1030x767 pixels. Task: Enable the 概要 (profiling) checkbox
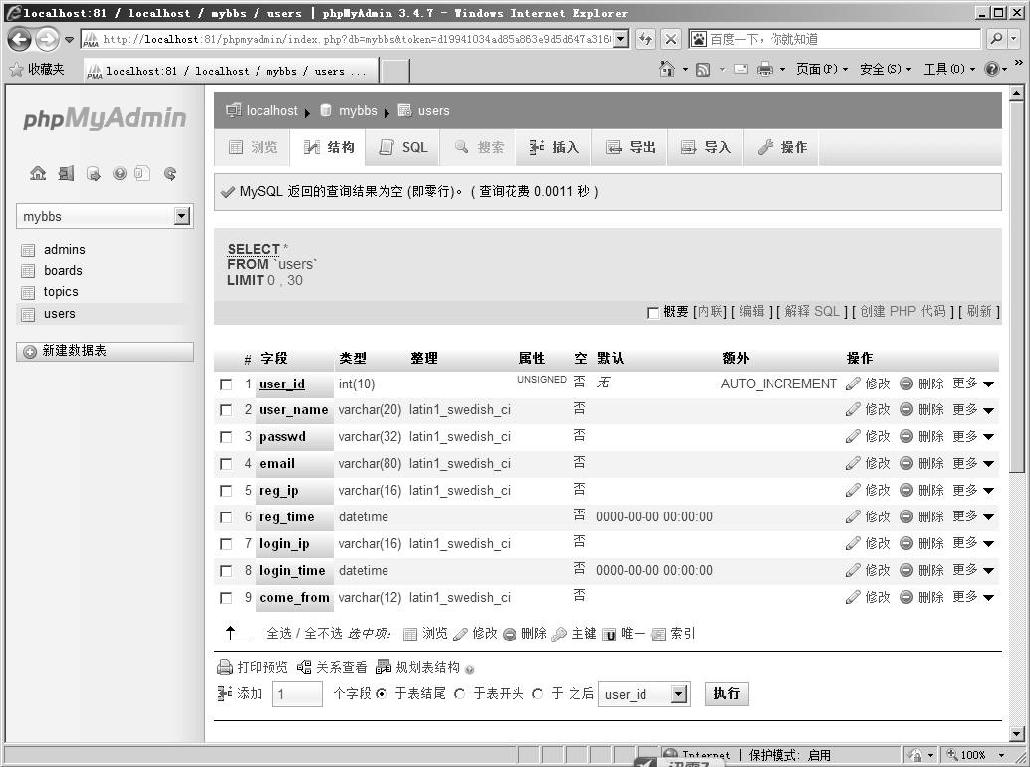(652, 313)
